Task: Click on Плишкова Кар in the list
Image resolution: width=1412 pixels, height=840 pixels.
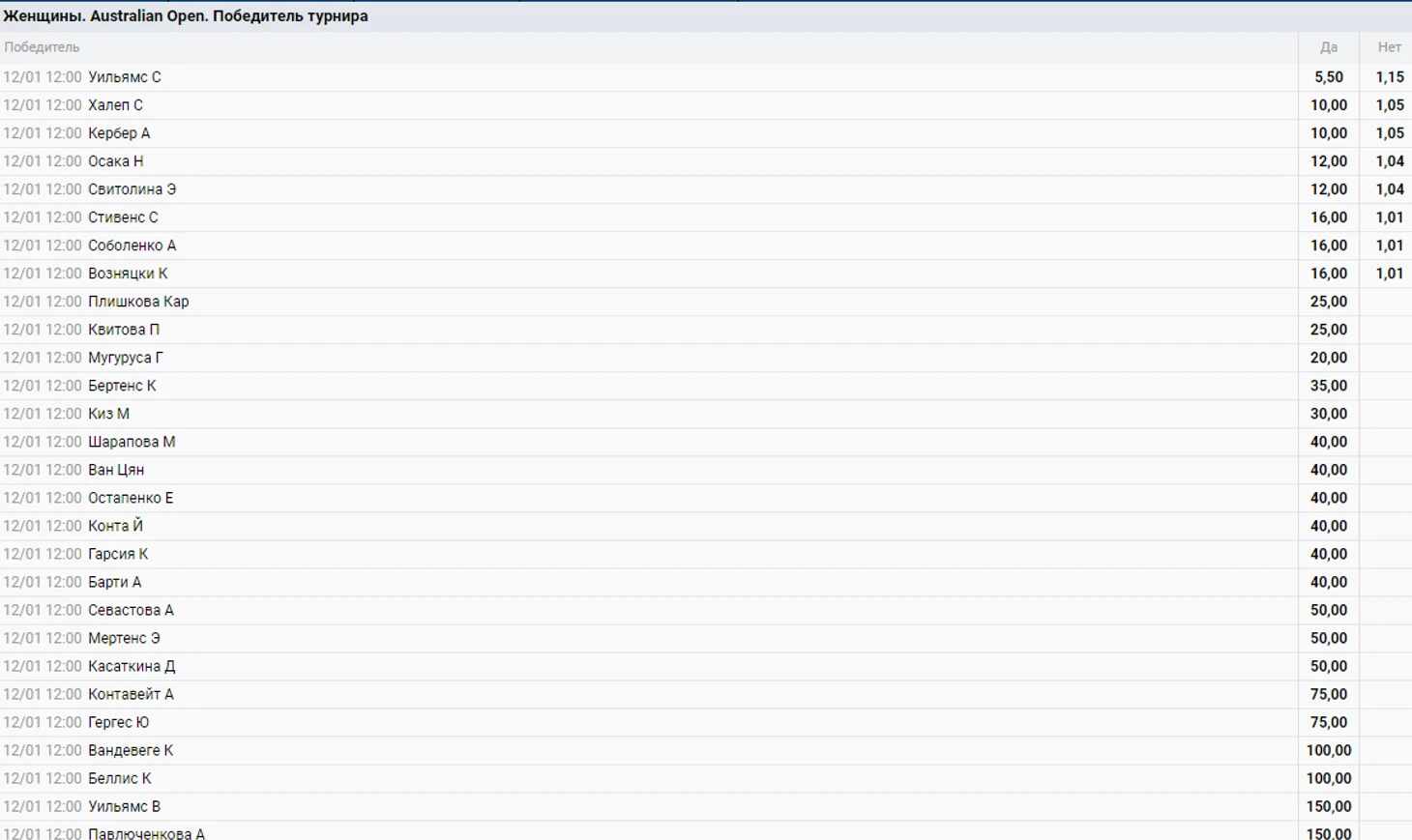Action: tap(138, 302)
